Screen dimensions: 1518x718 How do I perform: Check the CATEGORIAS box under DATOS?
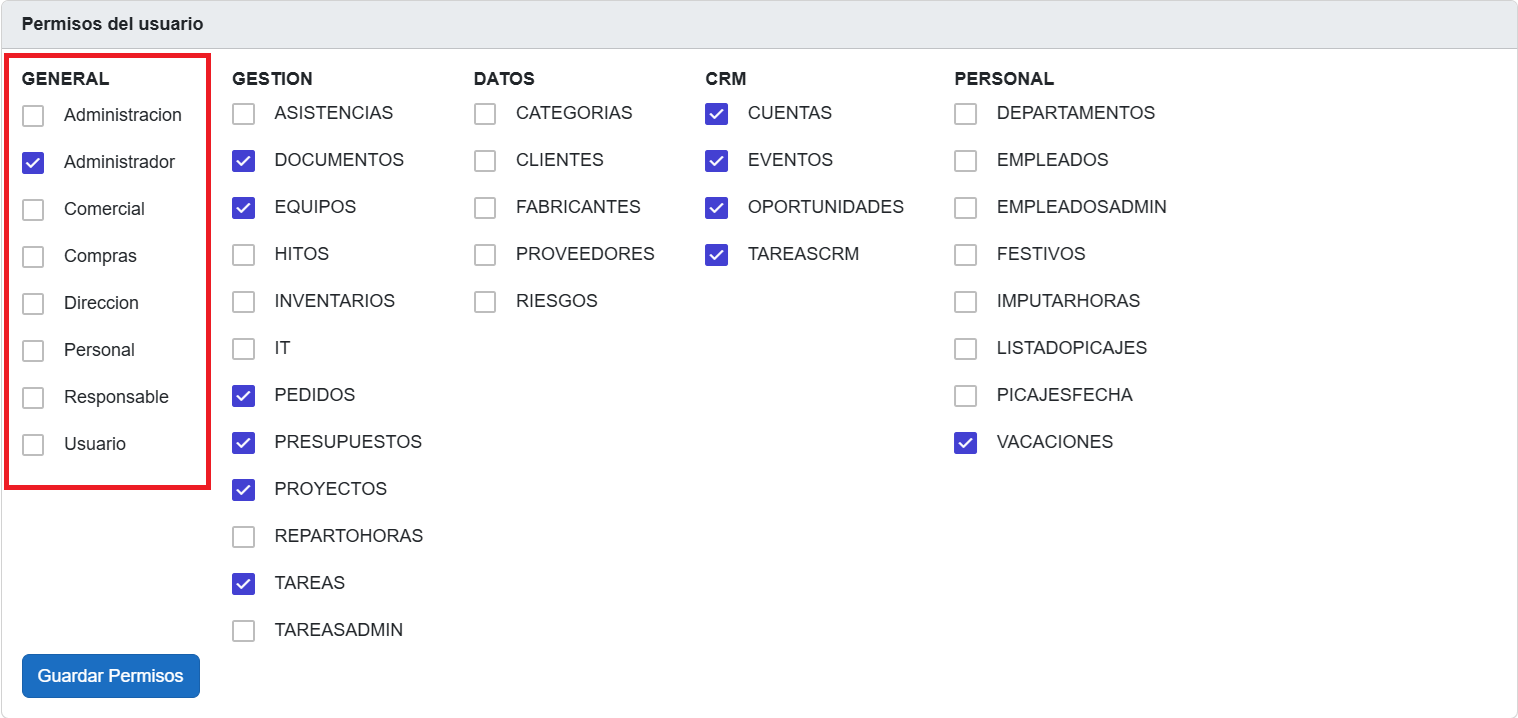[485, 114]
